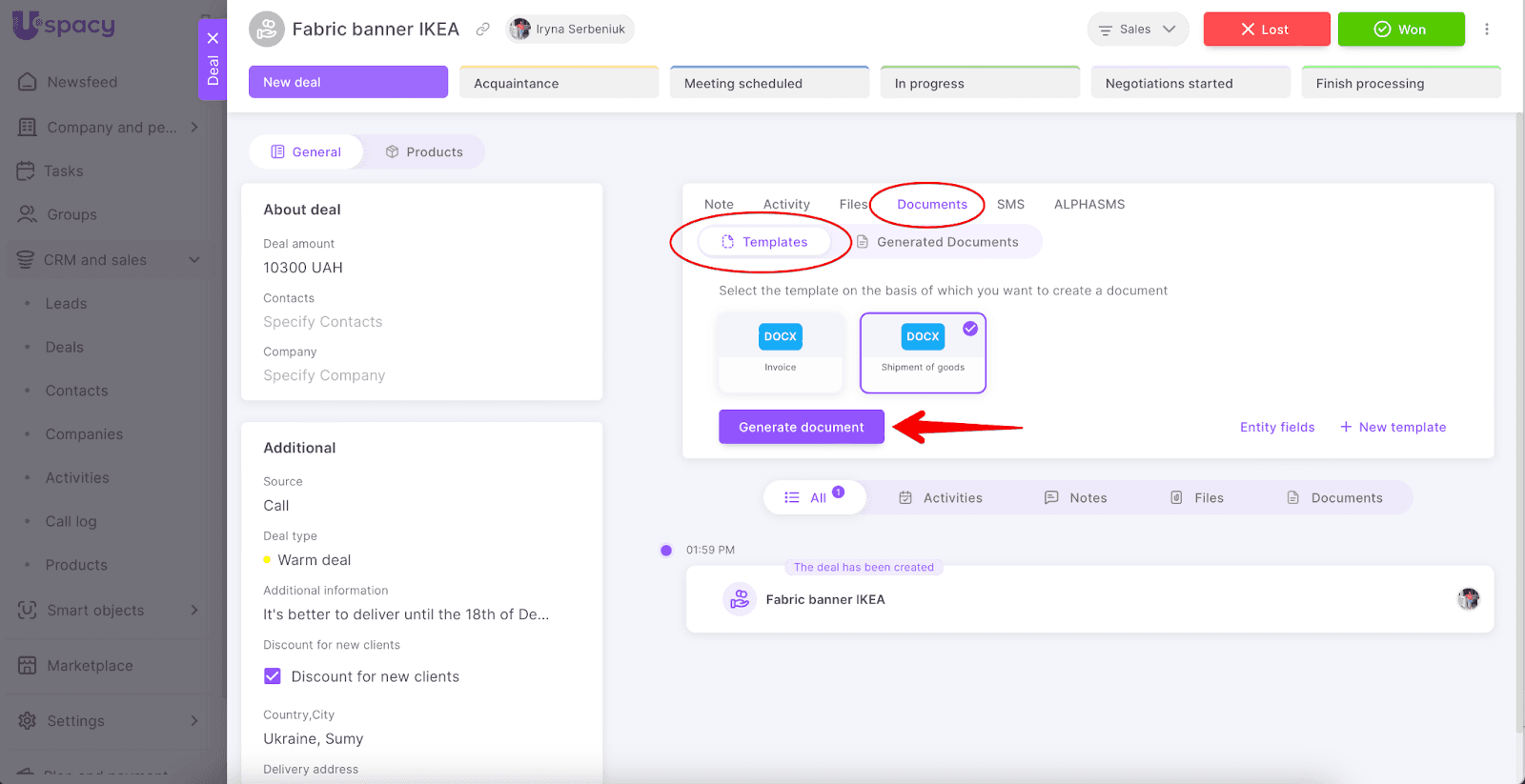The image size is (1525, 784).
Task: Click the Newsfeed home icon in sidebar
Action: pos(28,82)
